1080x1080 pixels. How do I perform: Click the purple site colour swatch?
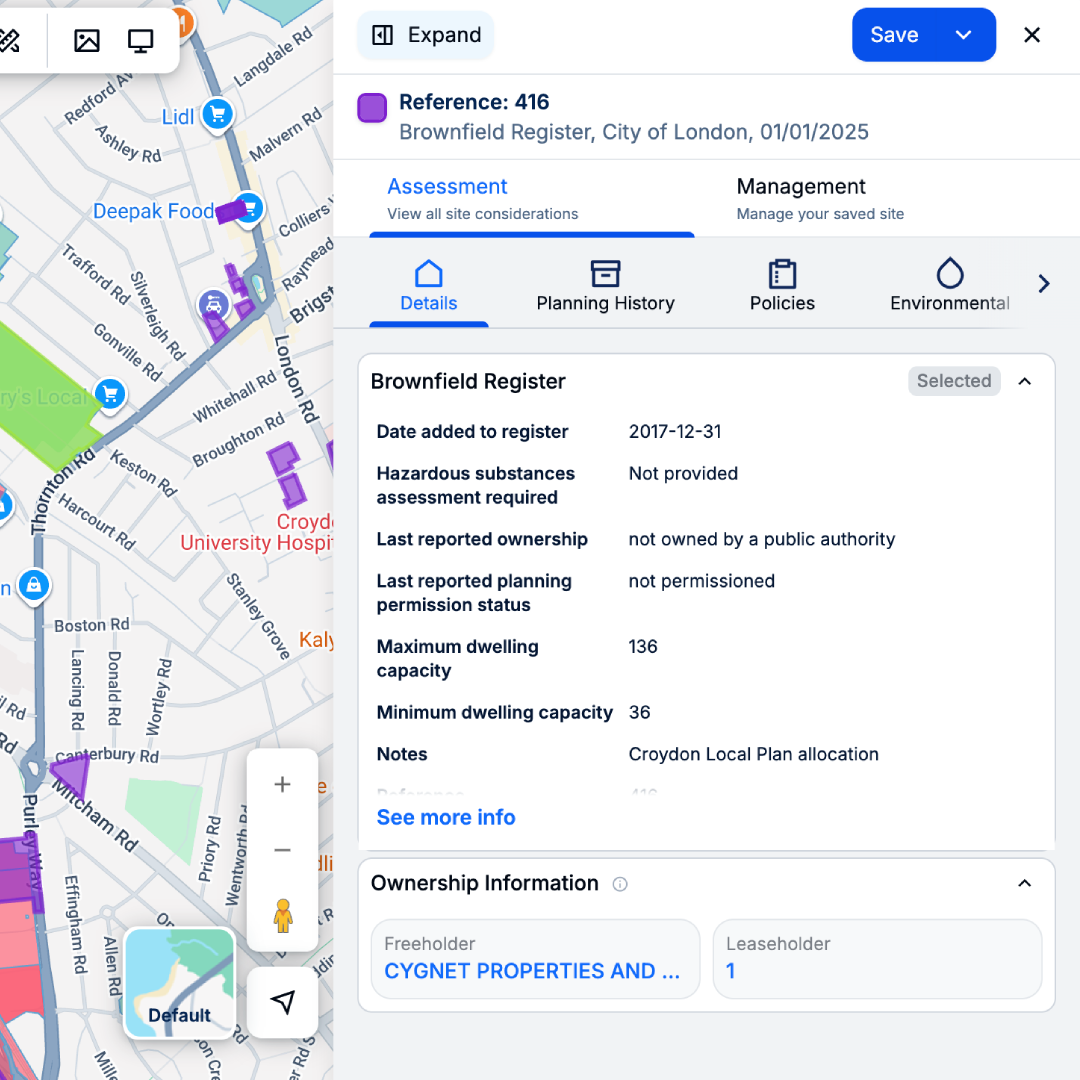coord(372,108)
